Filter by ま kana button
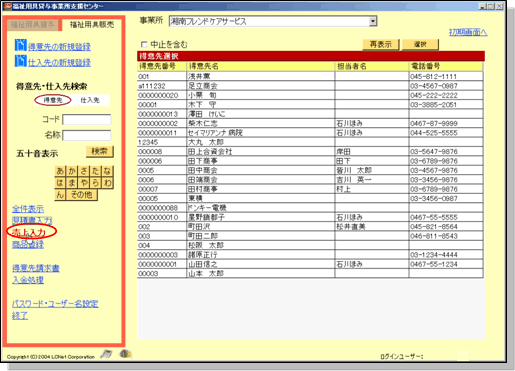The height and width of the screenshot is (371, 515). coord(72,183)
